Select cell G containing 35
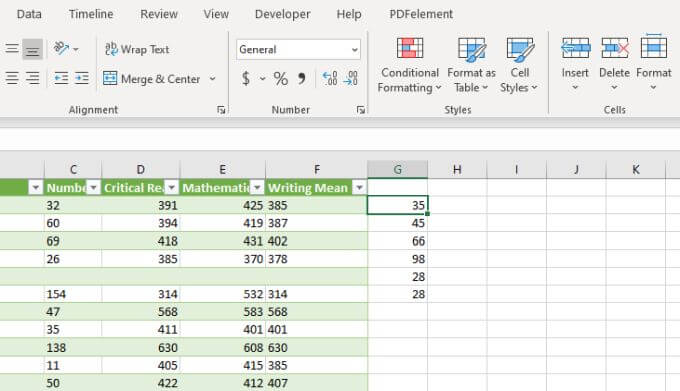The height and width of the screenshot is (391, 680). (x=397, y=205)
